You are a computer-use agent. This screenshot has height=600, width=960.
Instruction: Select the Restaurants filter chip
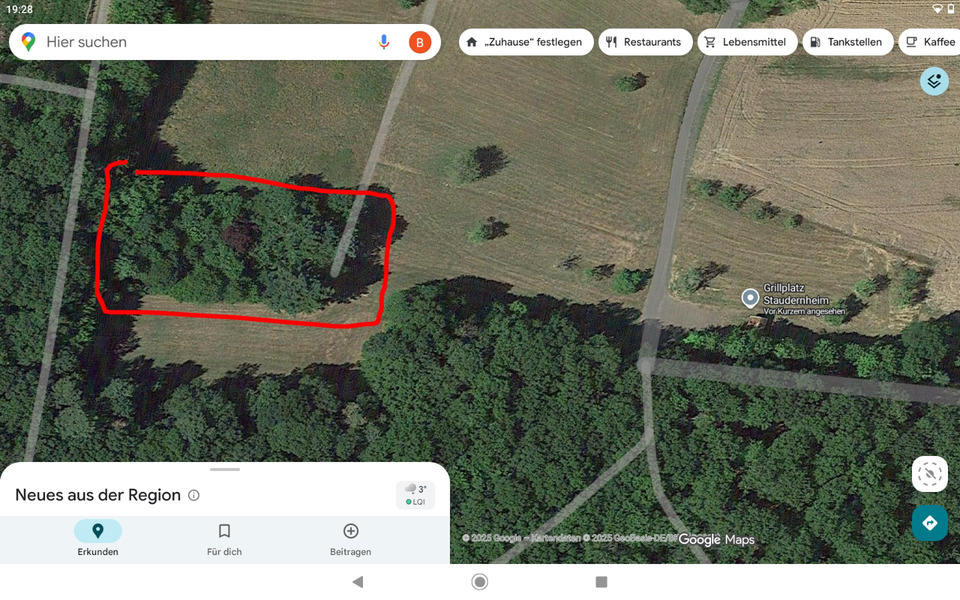click(x=645, y=42)
